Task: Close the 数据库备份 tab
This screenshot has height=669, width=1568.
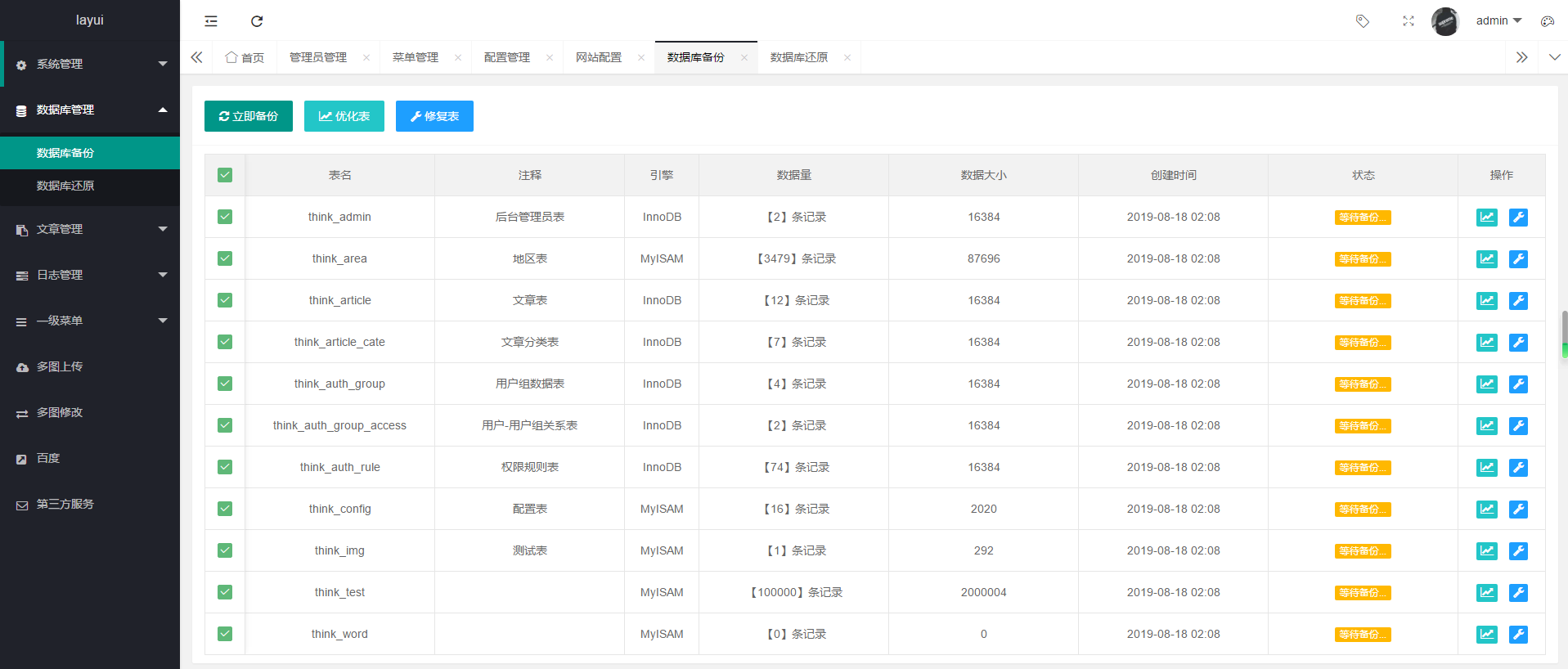Action: 744,57
